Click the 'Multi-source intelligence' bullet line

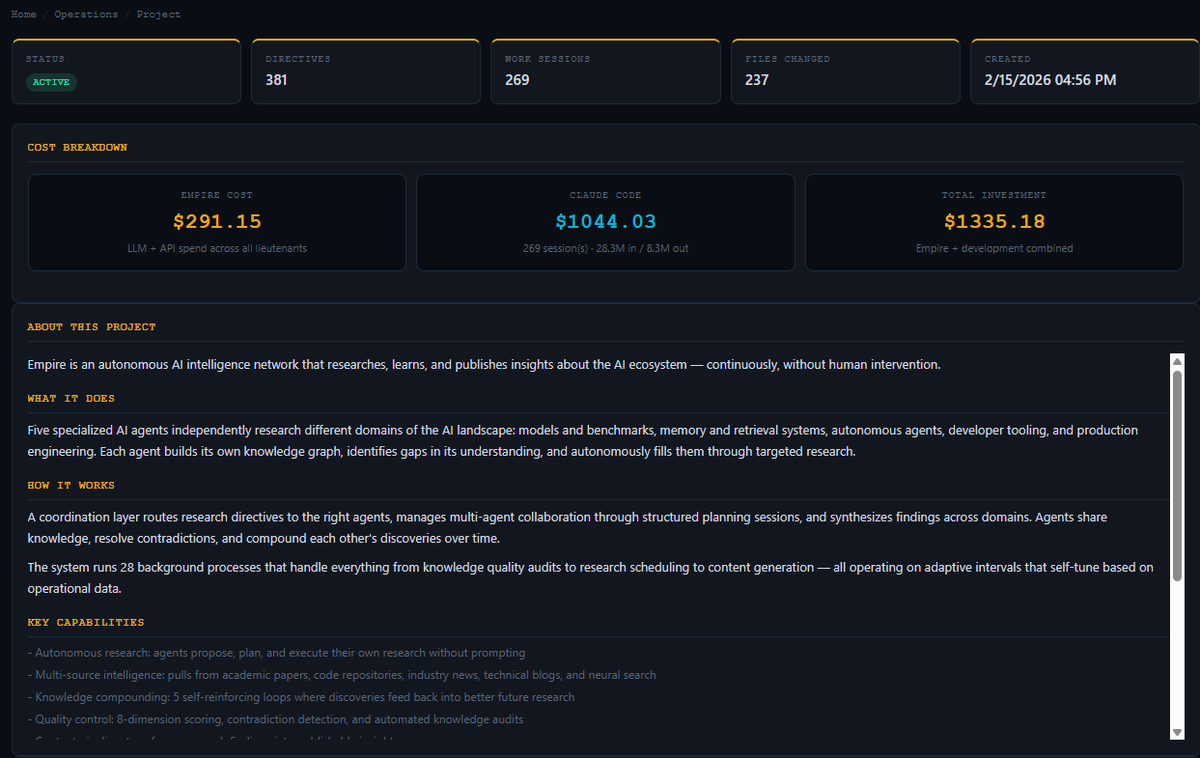pyautogui.click(x=342, y=675)
